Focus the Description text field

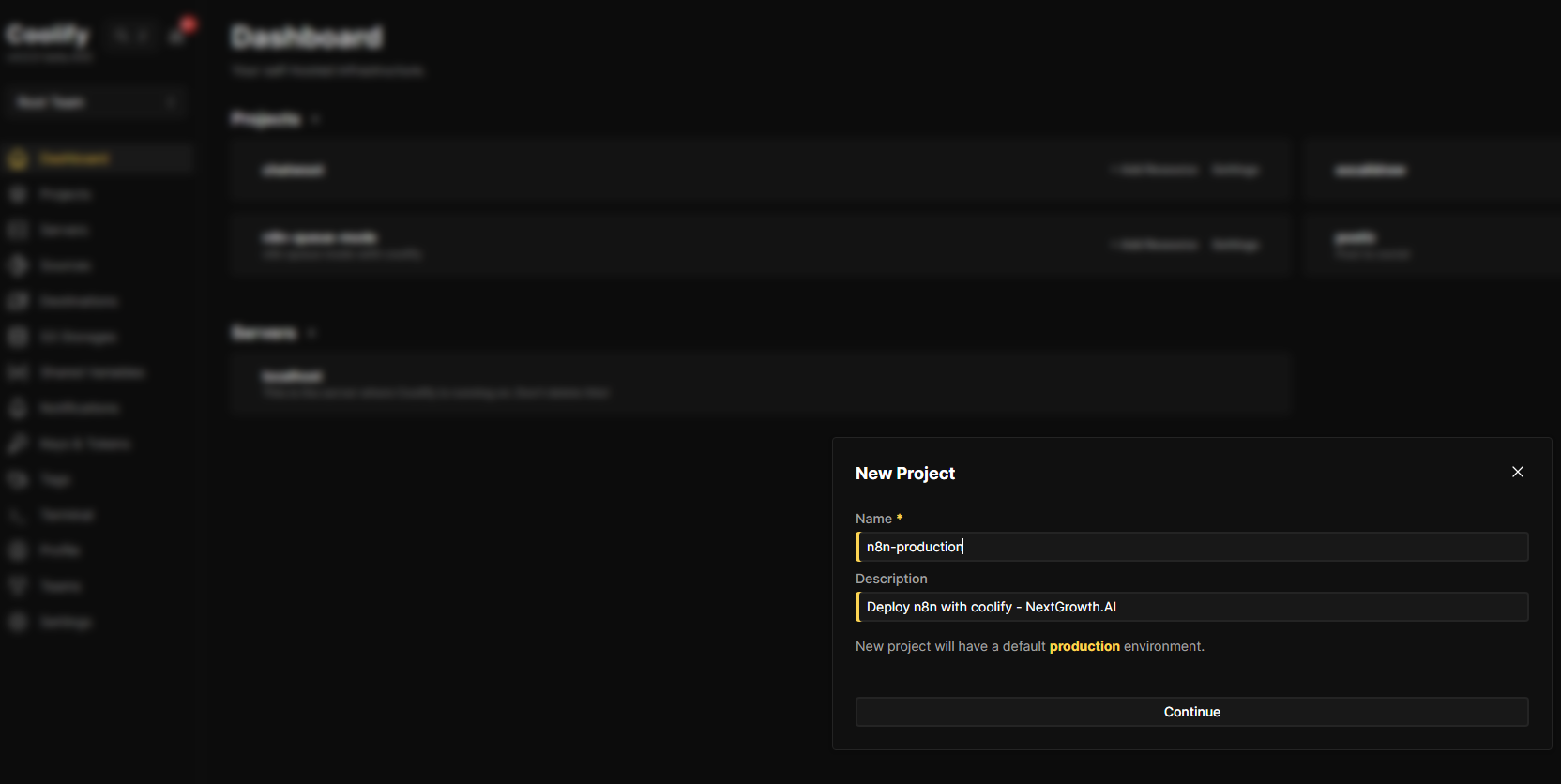[1191, 607]
